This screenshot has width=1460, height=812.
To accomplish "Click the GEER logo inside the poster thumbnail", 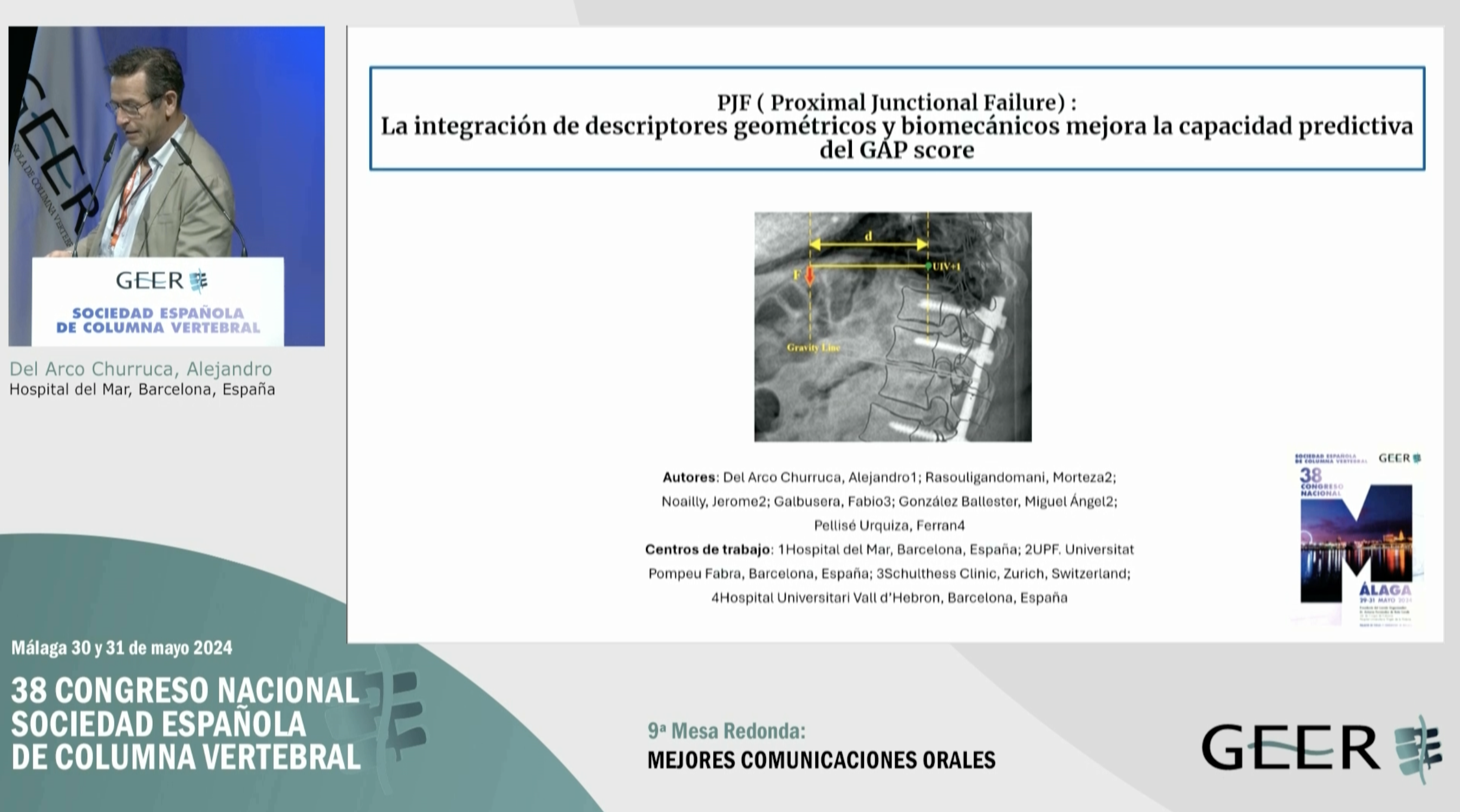I will (1400, 459).
